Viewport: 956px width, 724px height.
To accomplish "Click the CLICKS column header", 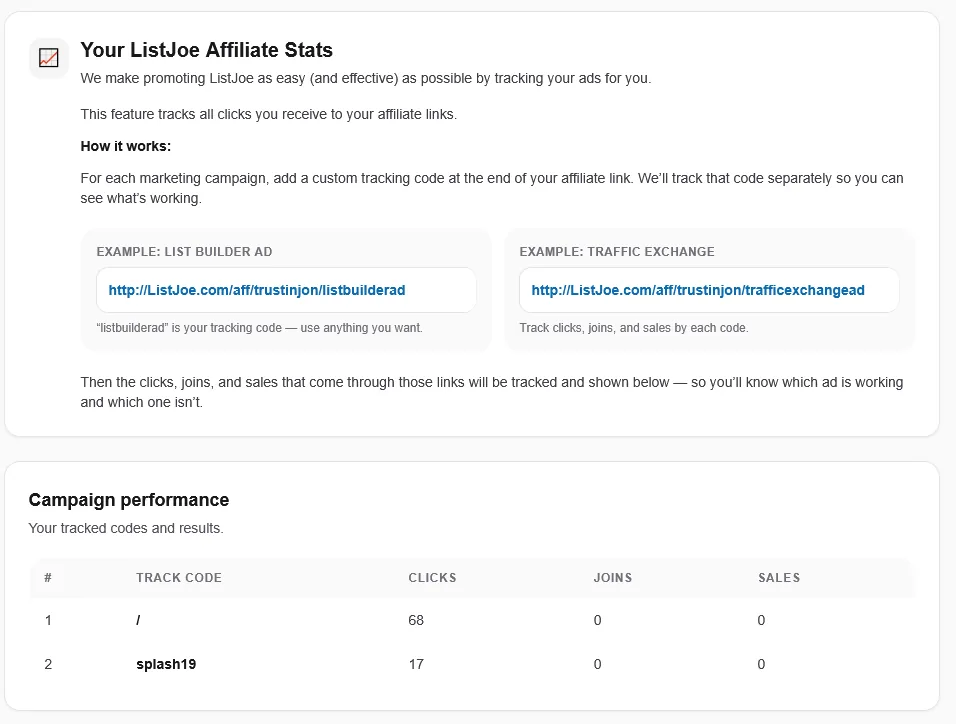I will 432,578.
